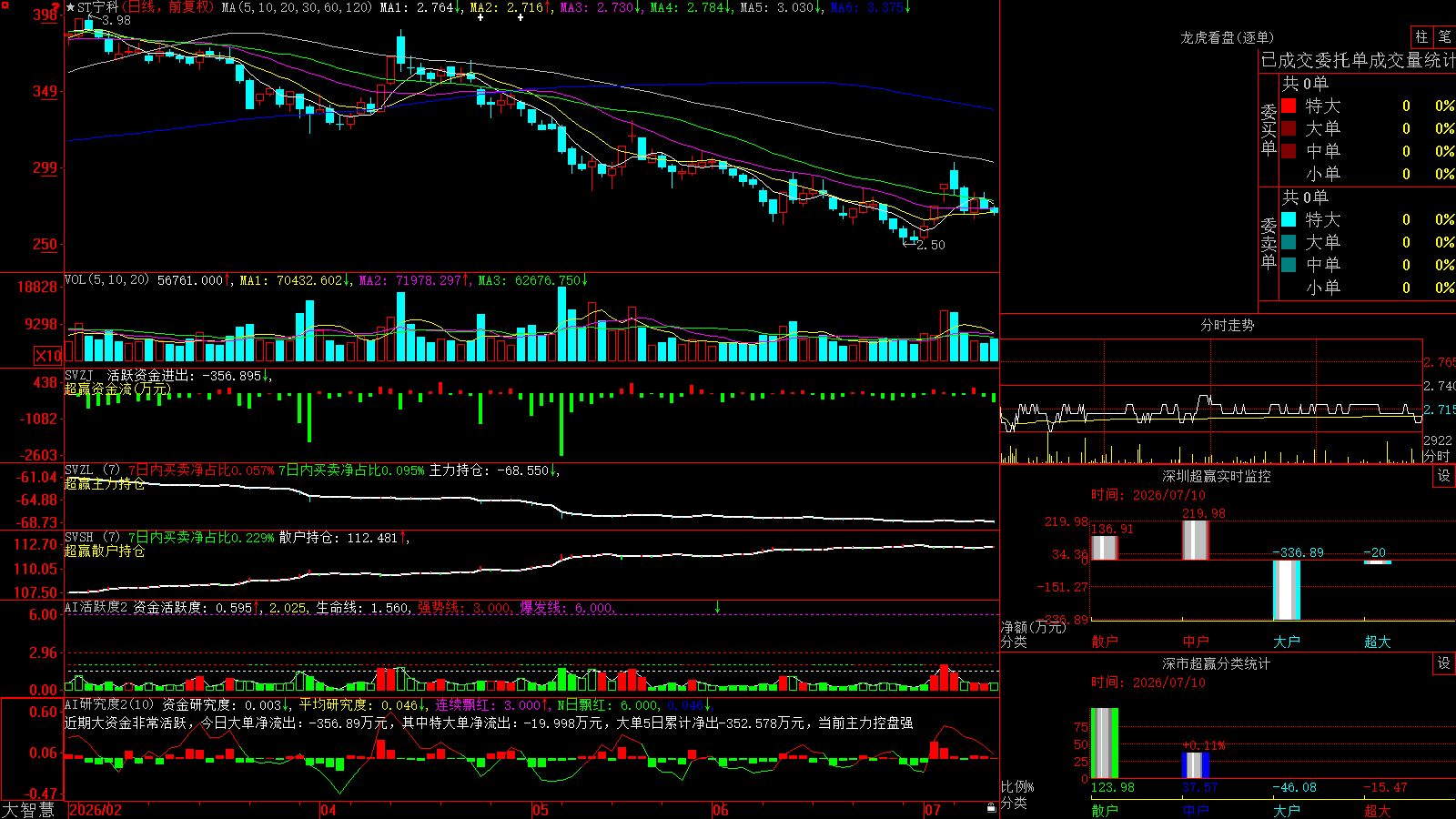Click the 大户 bar showing -336.89

tap(1287, 590)
